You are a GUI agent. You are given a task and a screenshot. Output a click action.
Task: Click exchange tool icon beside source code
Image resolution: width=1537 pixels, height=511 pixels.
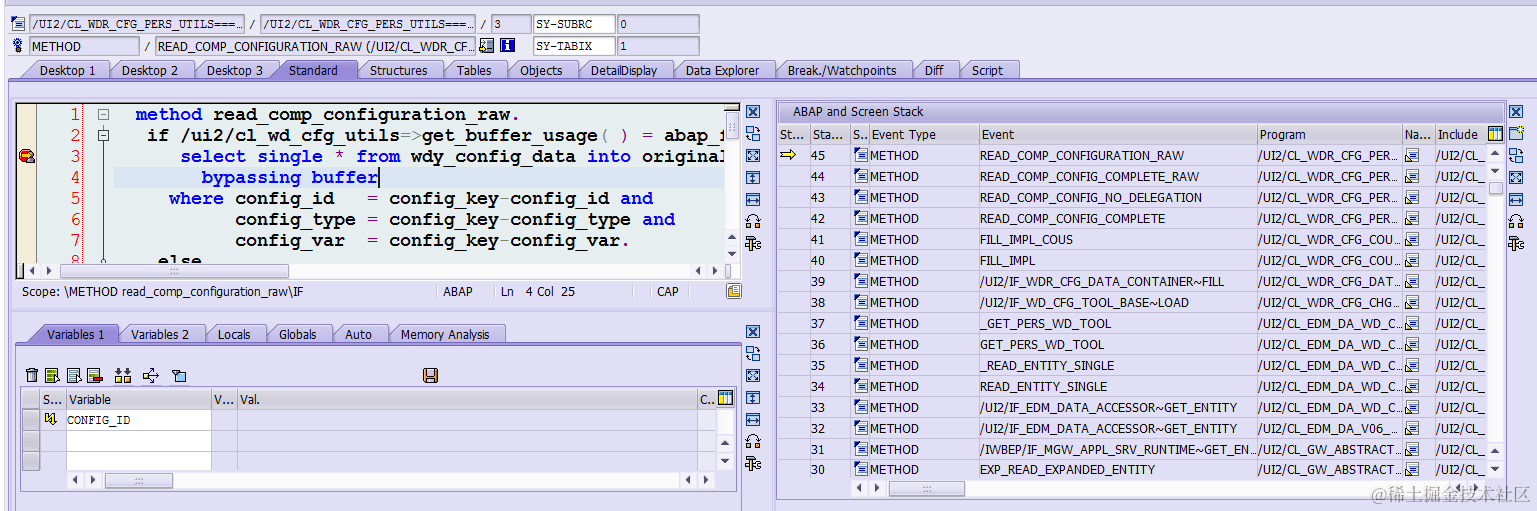point(753,134)
